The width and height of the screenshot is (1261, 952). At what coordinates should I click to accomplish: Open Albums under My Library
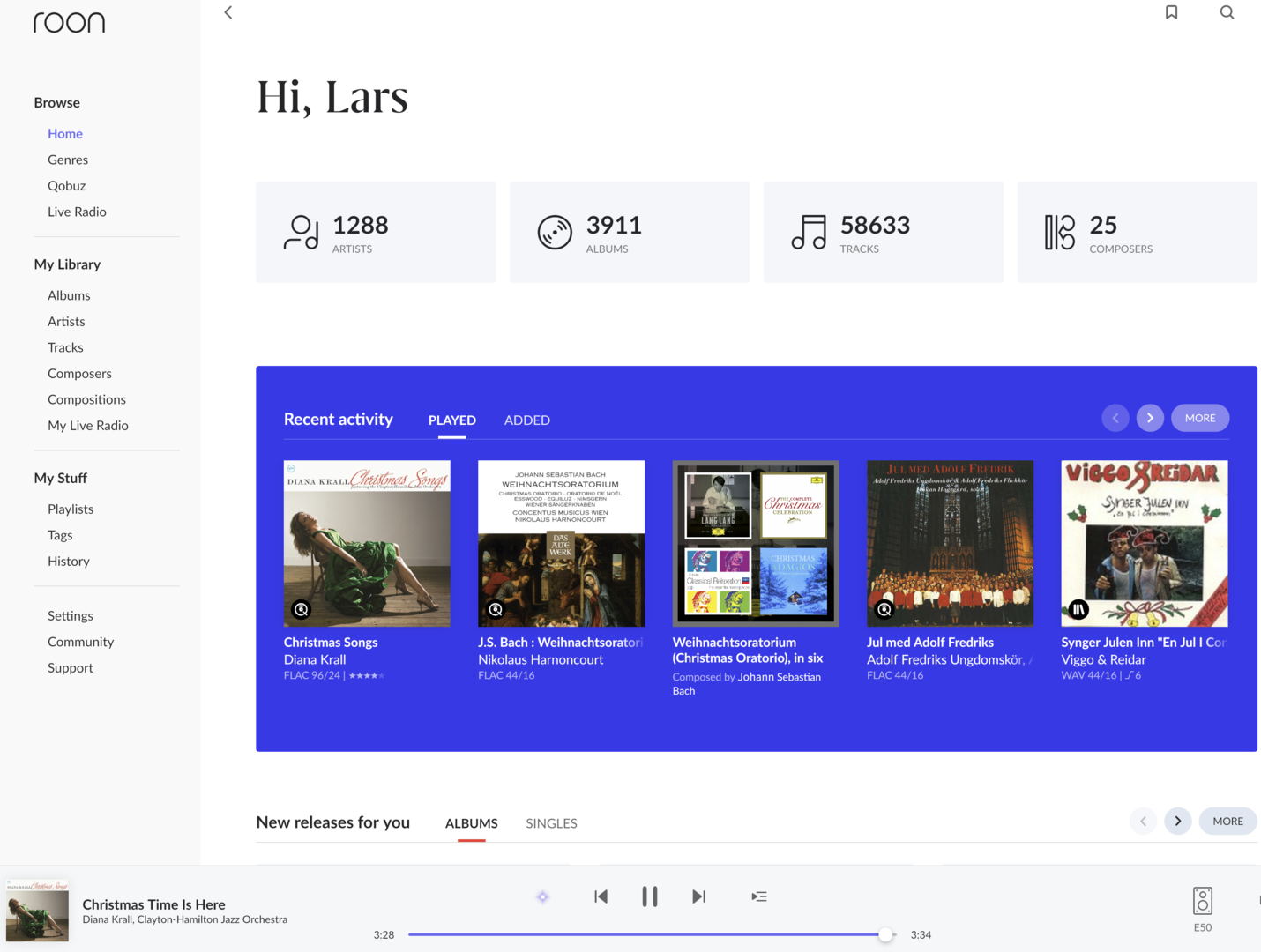tap(69, 295)
